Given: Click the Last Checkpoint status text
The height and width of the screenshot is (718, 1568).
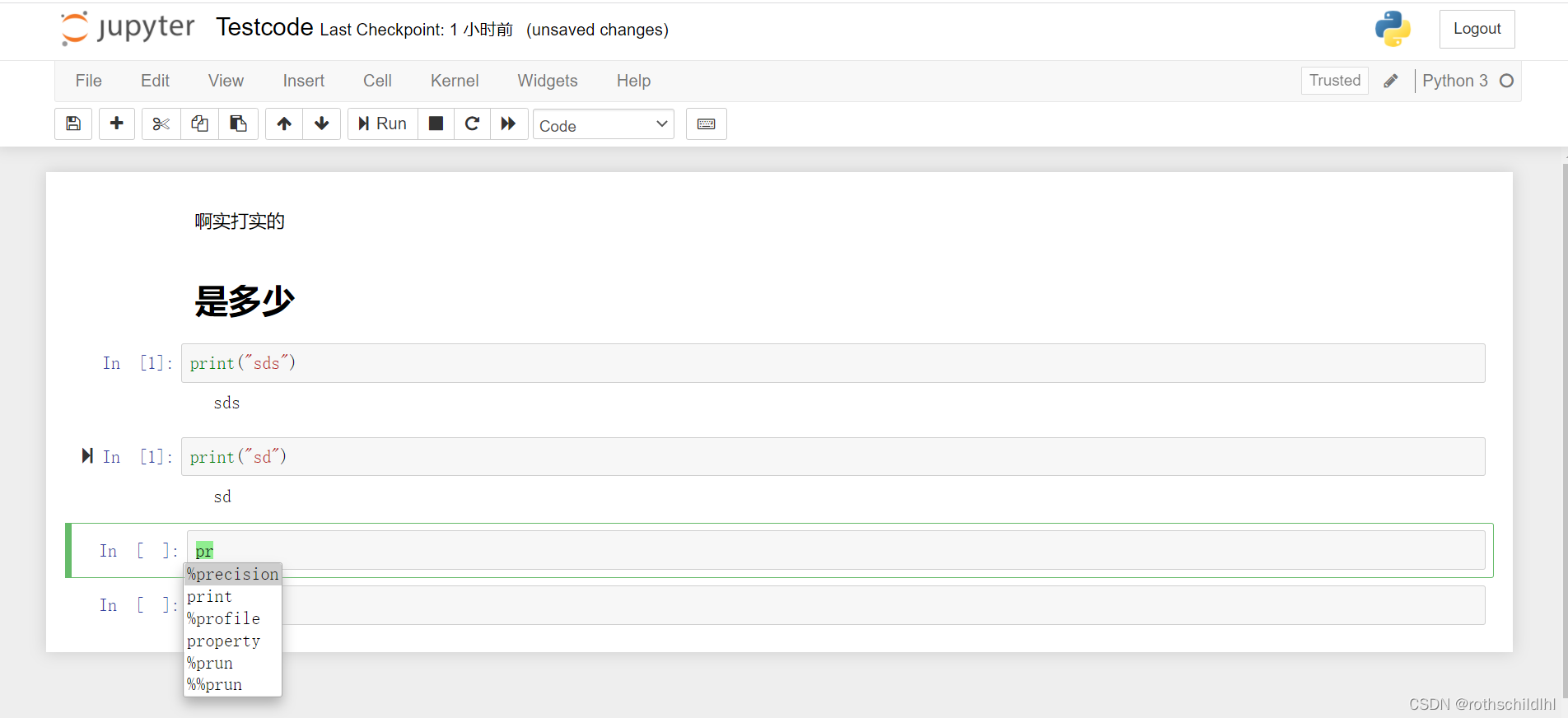Looking at the screenshot, I should click(416, 30).
